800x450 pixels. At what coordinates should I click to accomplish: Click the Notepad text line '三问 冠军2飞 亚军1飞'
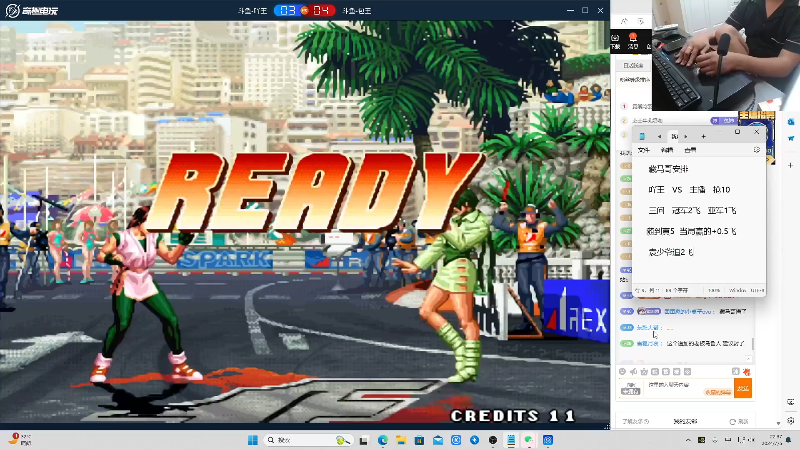point(692,210)
